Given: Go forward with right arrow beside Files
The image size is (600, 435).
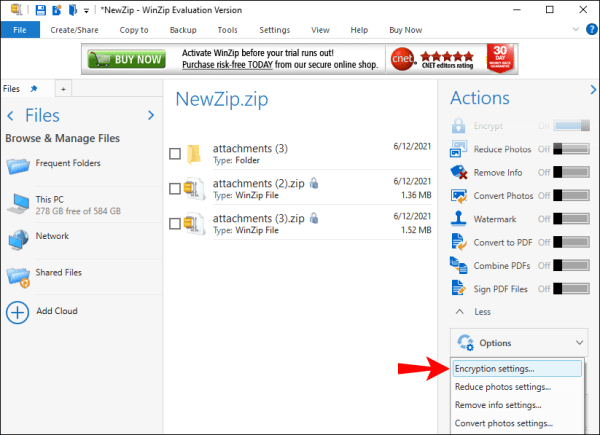Looking at the screenshot, I should [x=151, y=115].
